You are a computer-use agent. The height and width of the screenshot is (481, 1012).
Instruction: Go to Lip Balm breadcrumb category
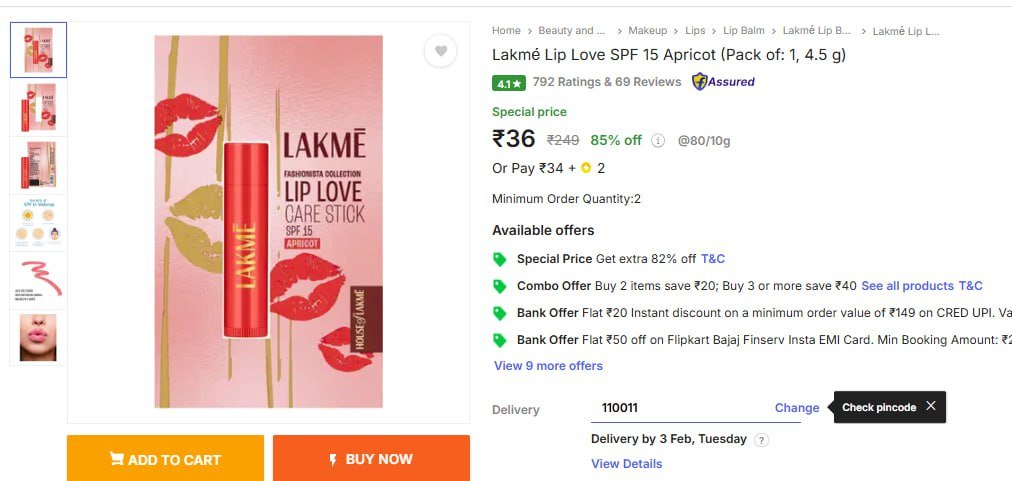point(744,31)
